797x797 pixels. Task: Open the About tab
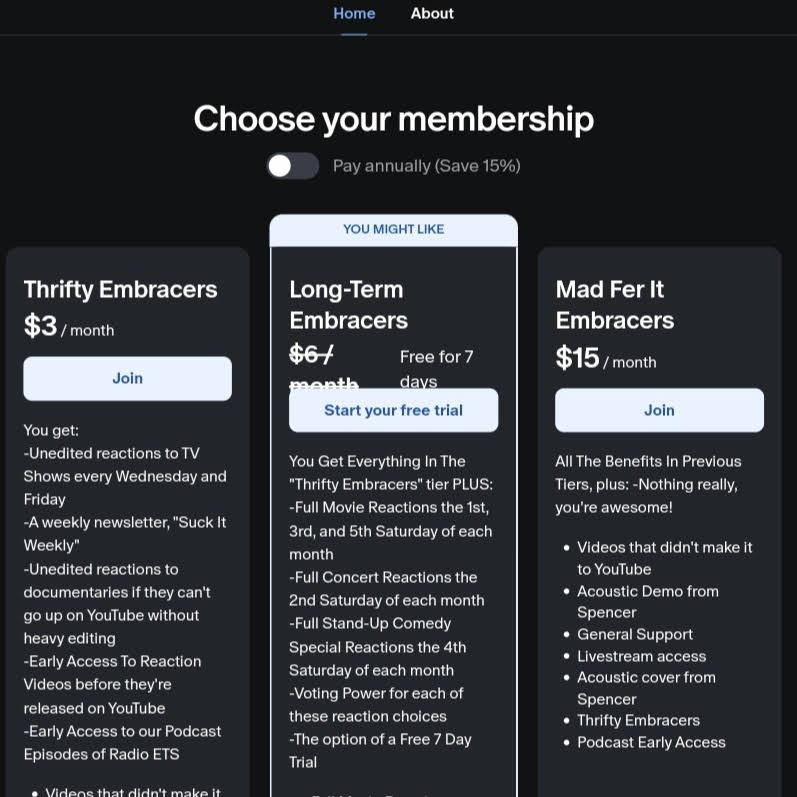[432, 14]
